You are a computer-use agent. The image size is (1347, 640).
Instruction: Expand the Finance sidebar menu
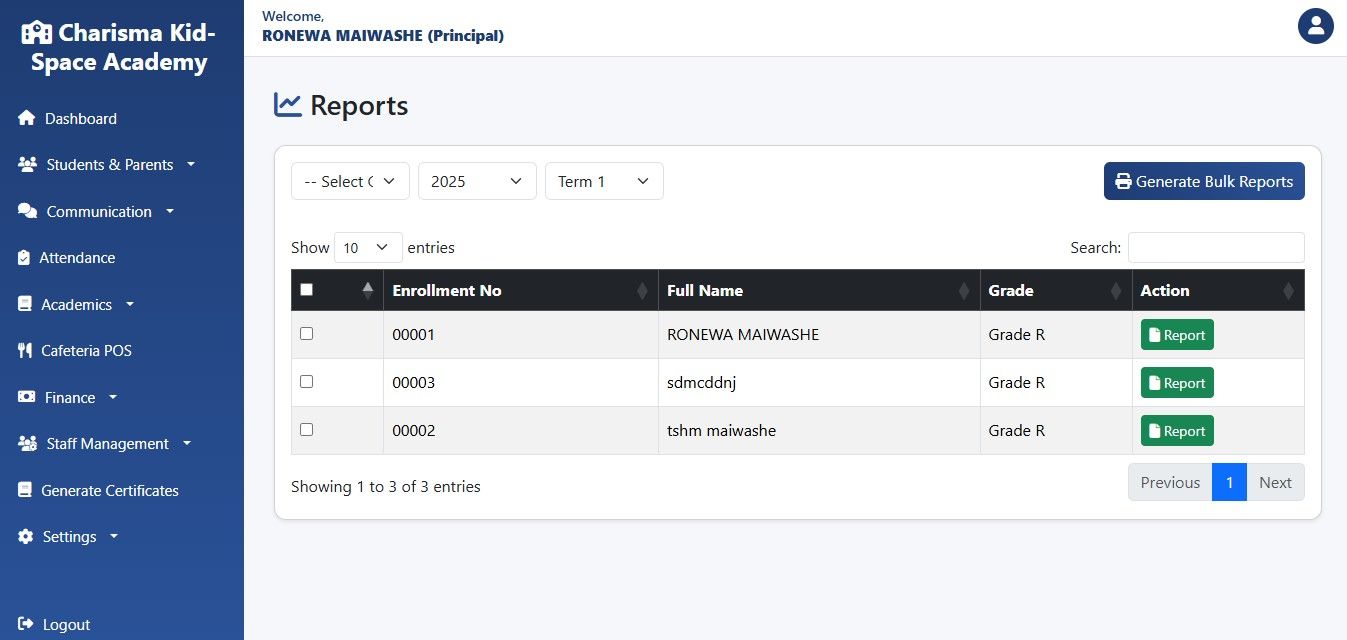69,398
